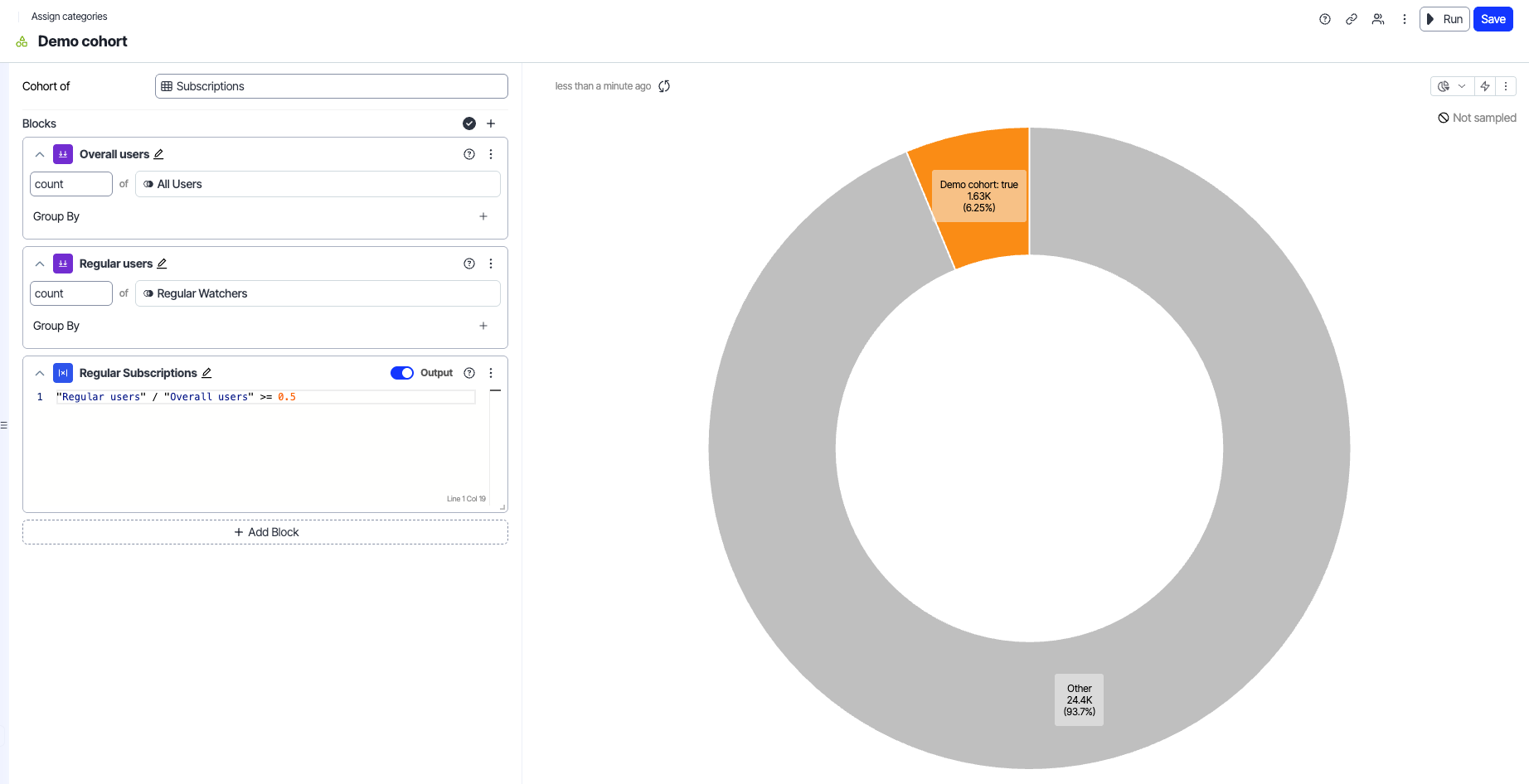Open the share users icon in header
Image resolution: width=1529 pixels, height=784 pixels.
coord(1378,19)
